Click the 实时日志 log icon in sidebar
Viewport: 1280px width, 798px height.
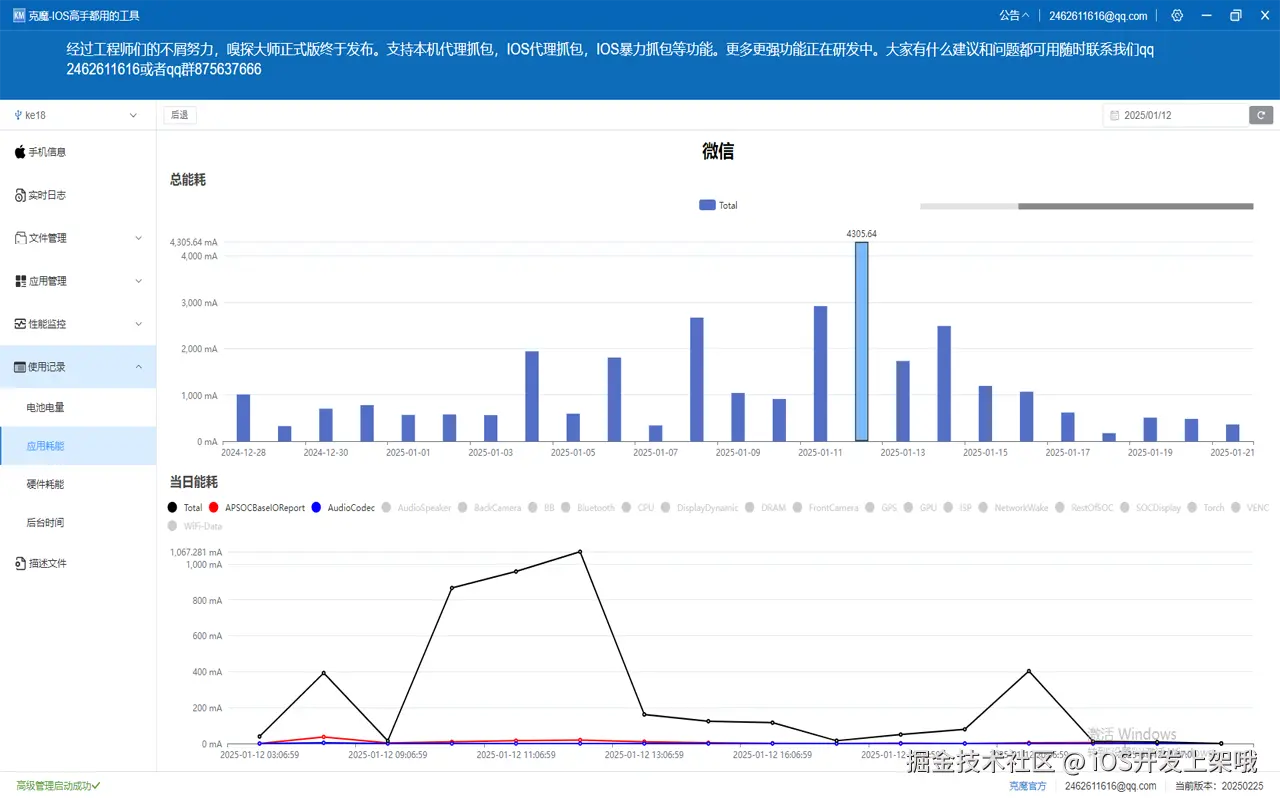(x=20, y=195)
